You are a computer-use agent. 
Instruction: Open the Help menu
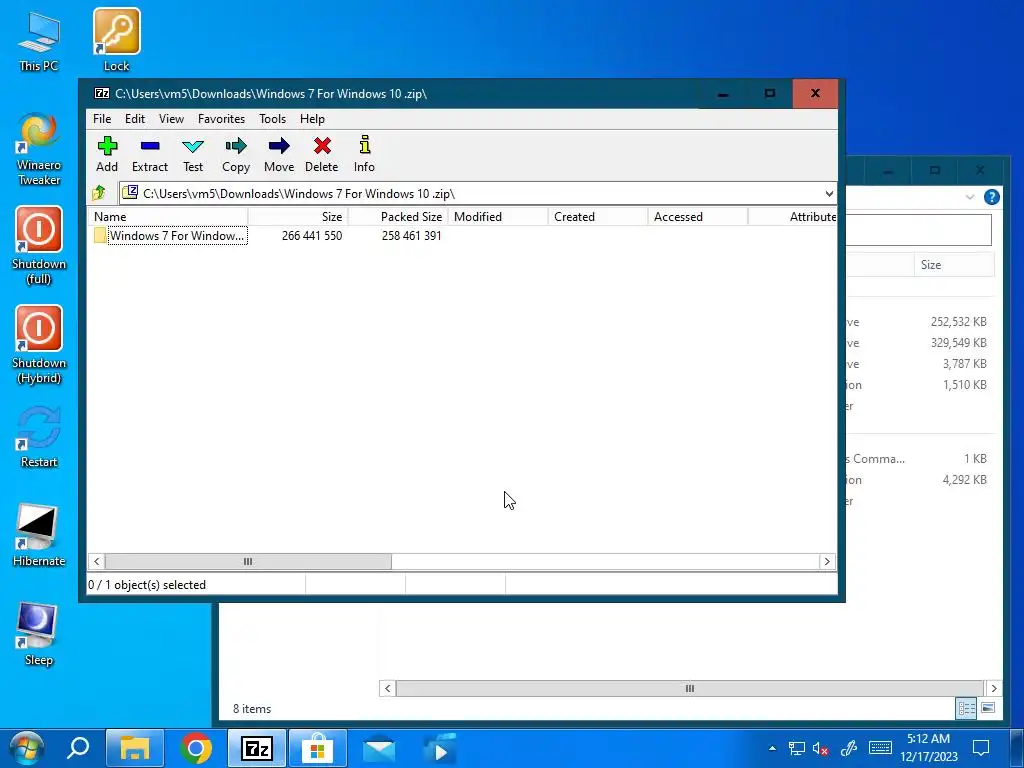point(312,119)
